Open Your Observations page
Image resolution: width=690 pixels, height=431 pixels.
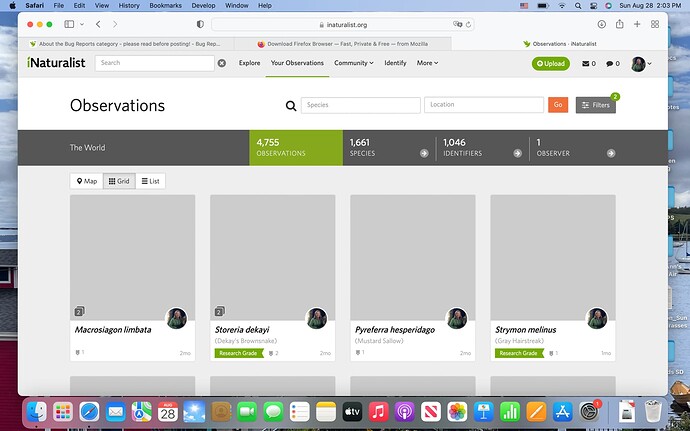pos(297,63)
